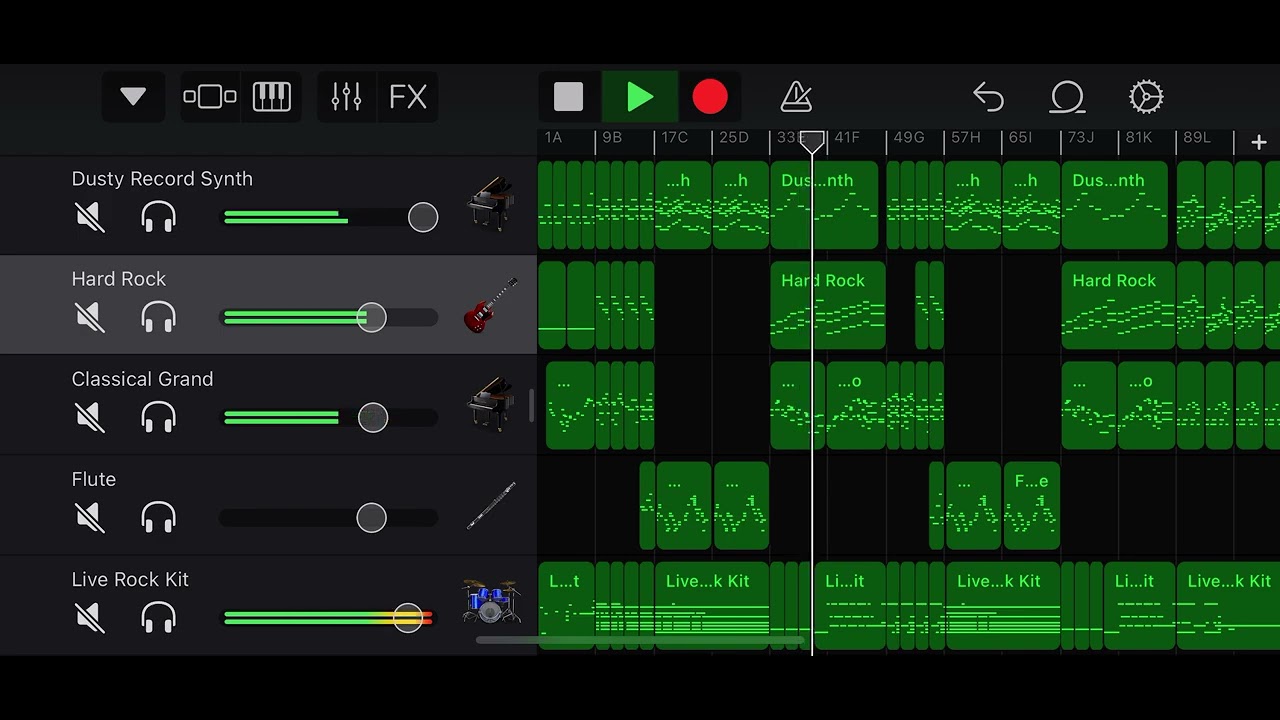
Task: Select Dus...nth region near section 73J
Action: (1114, 205)
